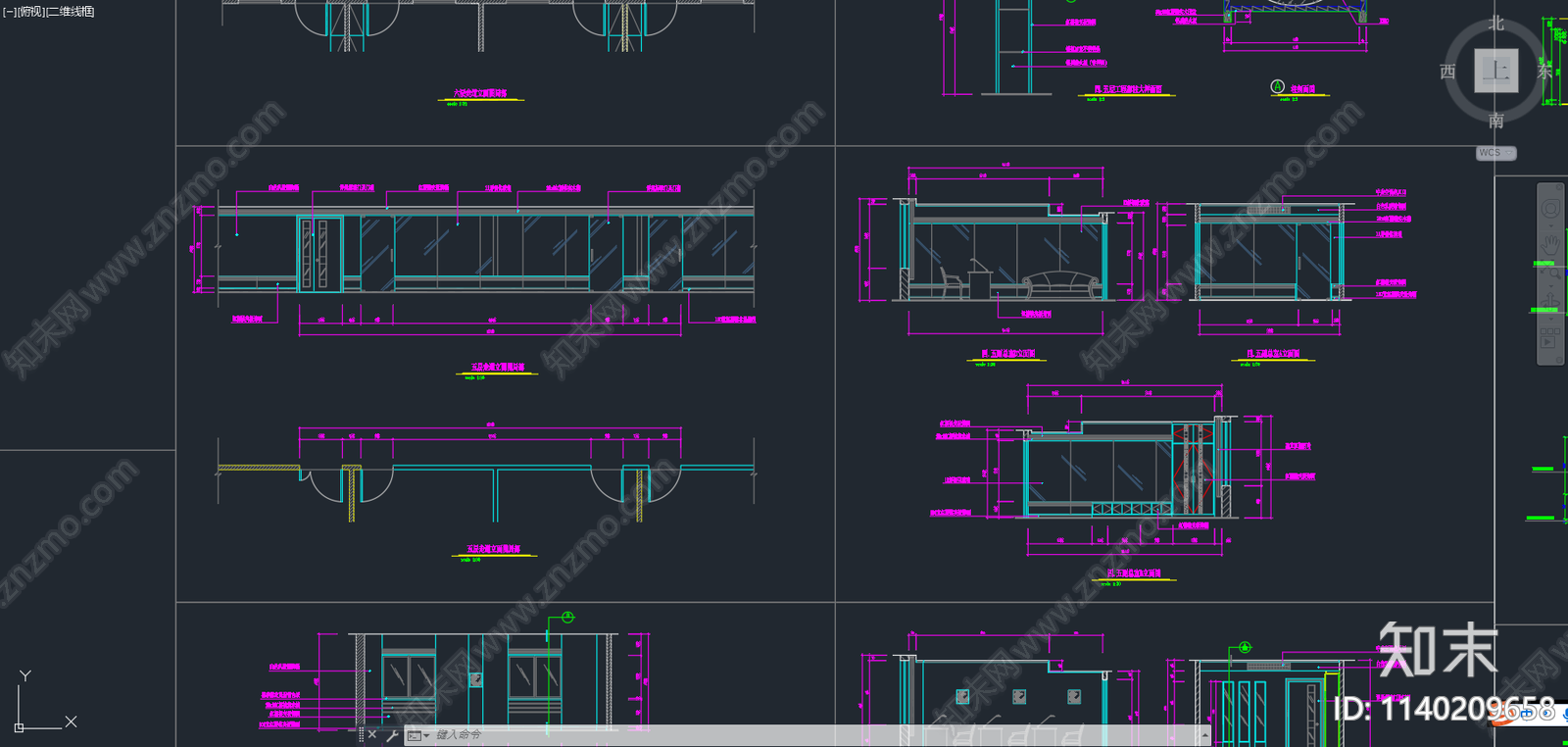Open the SteeringWheels navigation tool
Viewport: 1568px width, 747px height.
[1550, 209]
